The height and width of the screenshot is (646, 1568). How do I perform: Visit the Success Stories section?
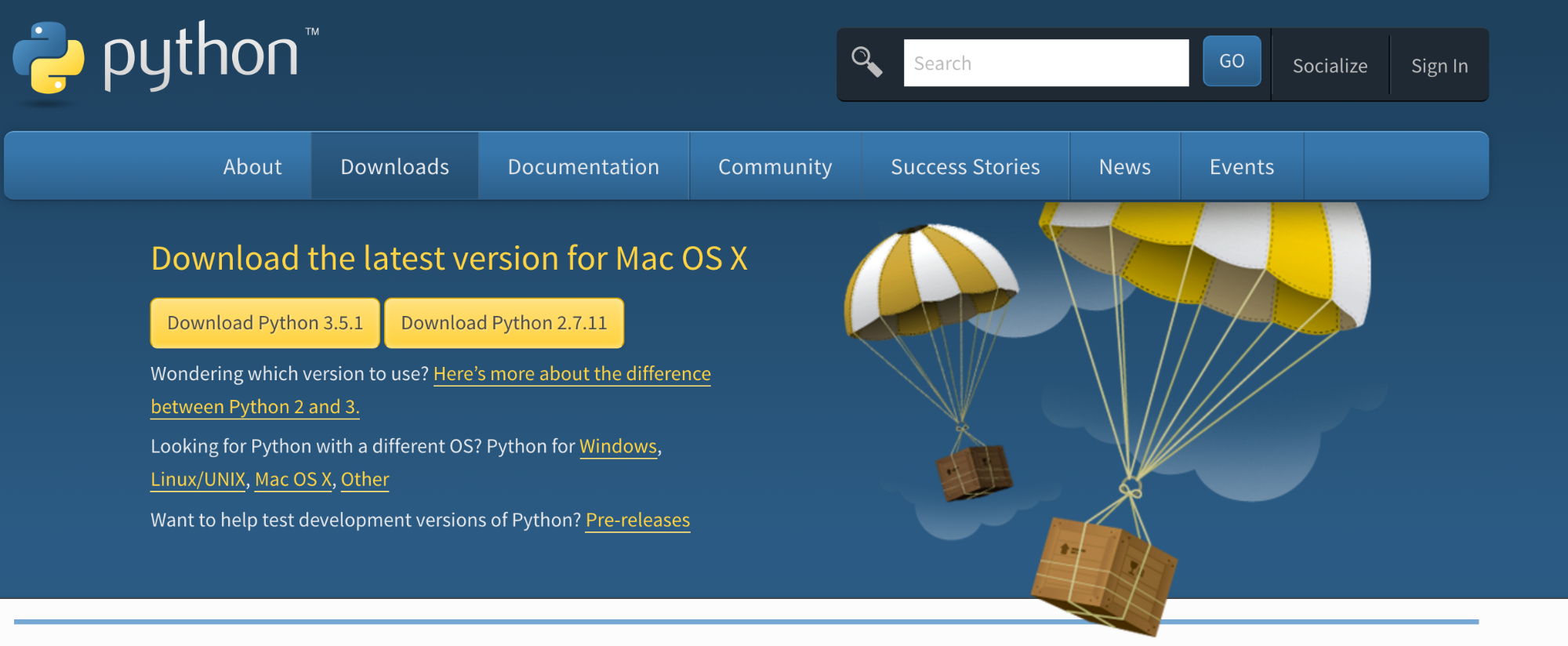[965, 167]
